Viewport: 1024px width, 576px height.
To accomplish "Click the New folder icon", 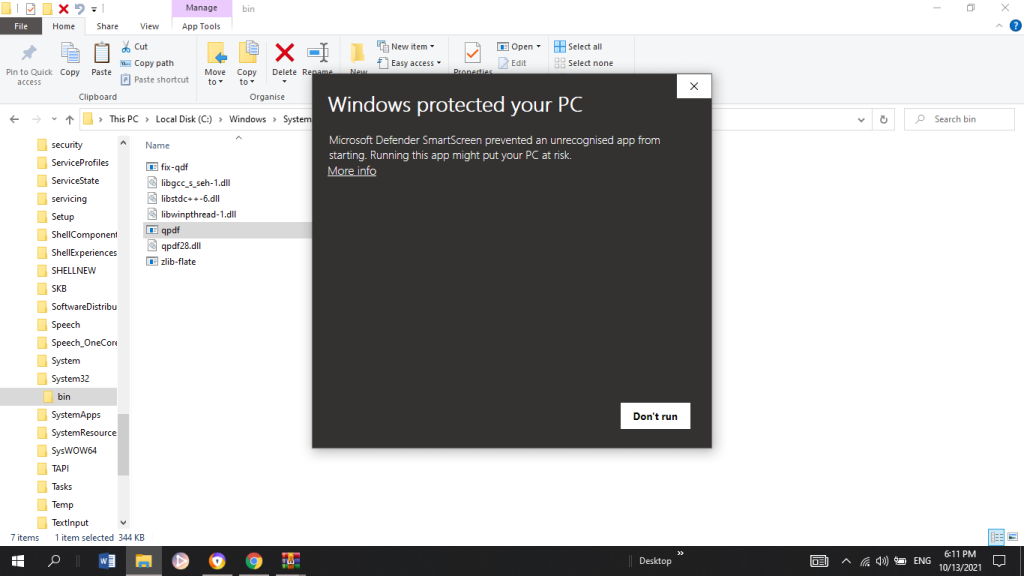I will [x=357, y=54].
